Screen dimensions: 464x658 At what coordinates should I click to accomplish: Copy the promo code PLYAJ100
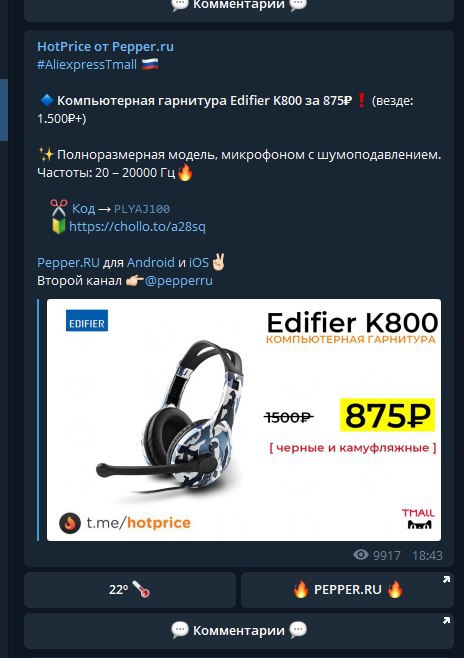click(x=142, y=209)
